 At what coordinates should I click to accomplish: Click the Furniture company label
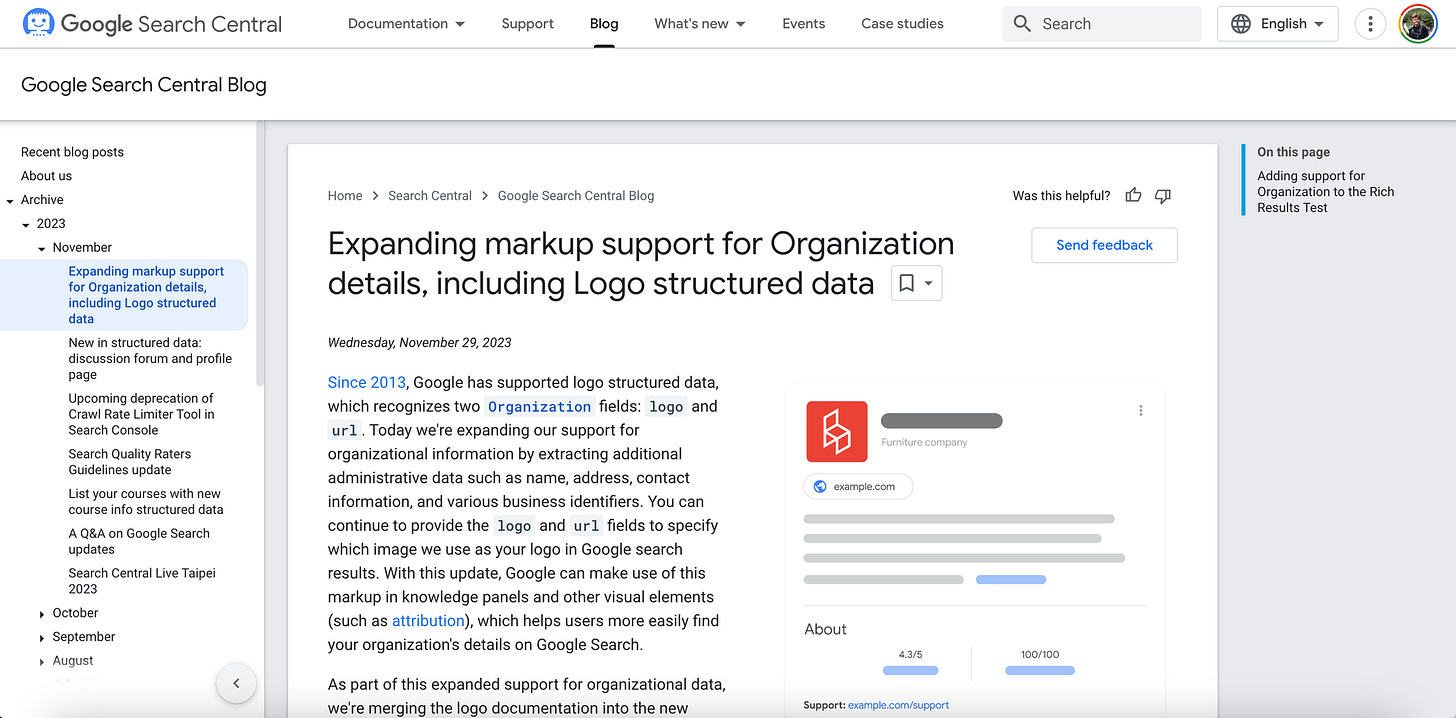924,442
